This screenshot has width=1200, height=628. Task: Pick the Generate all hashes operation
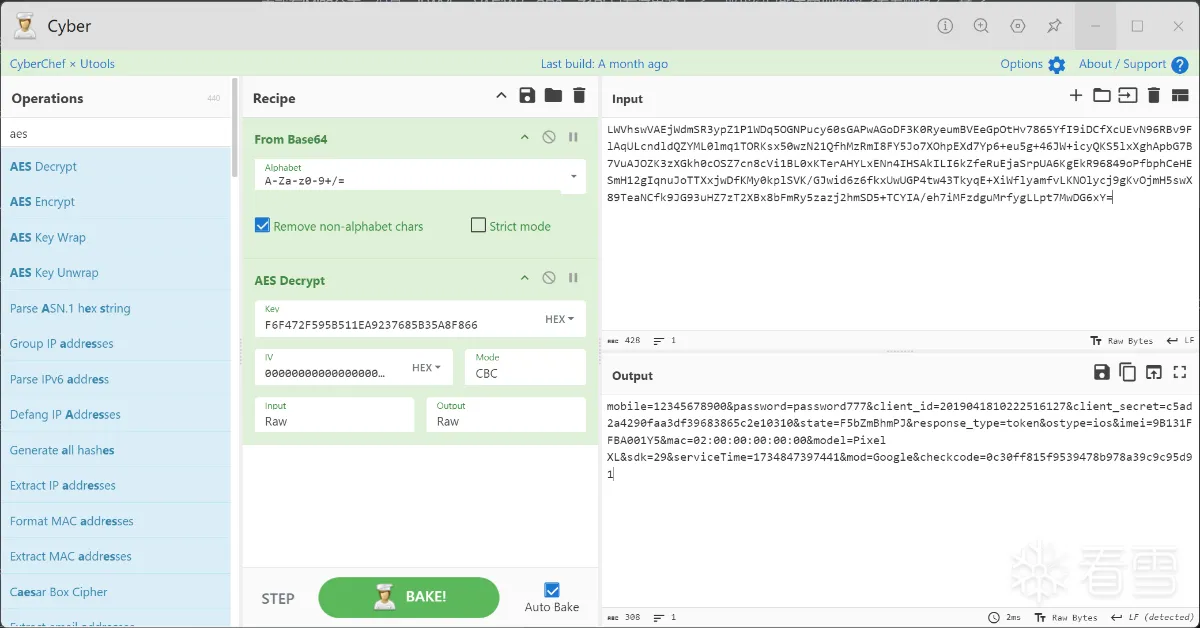[115, 450]
